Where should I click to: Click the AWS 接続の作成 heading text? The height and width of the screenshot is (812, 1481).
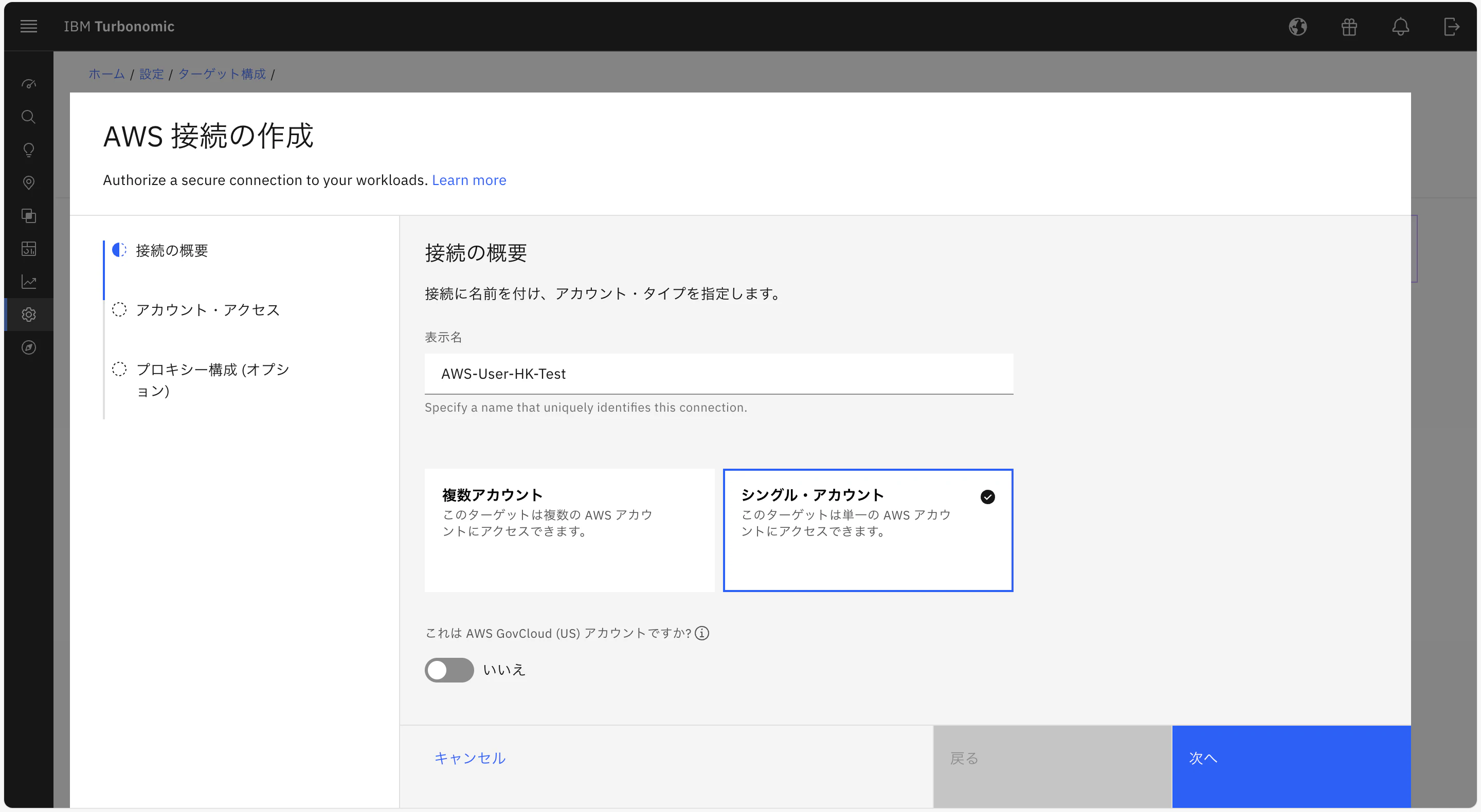[x=208, y=136]
